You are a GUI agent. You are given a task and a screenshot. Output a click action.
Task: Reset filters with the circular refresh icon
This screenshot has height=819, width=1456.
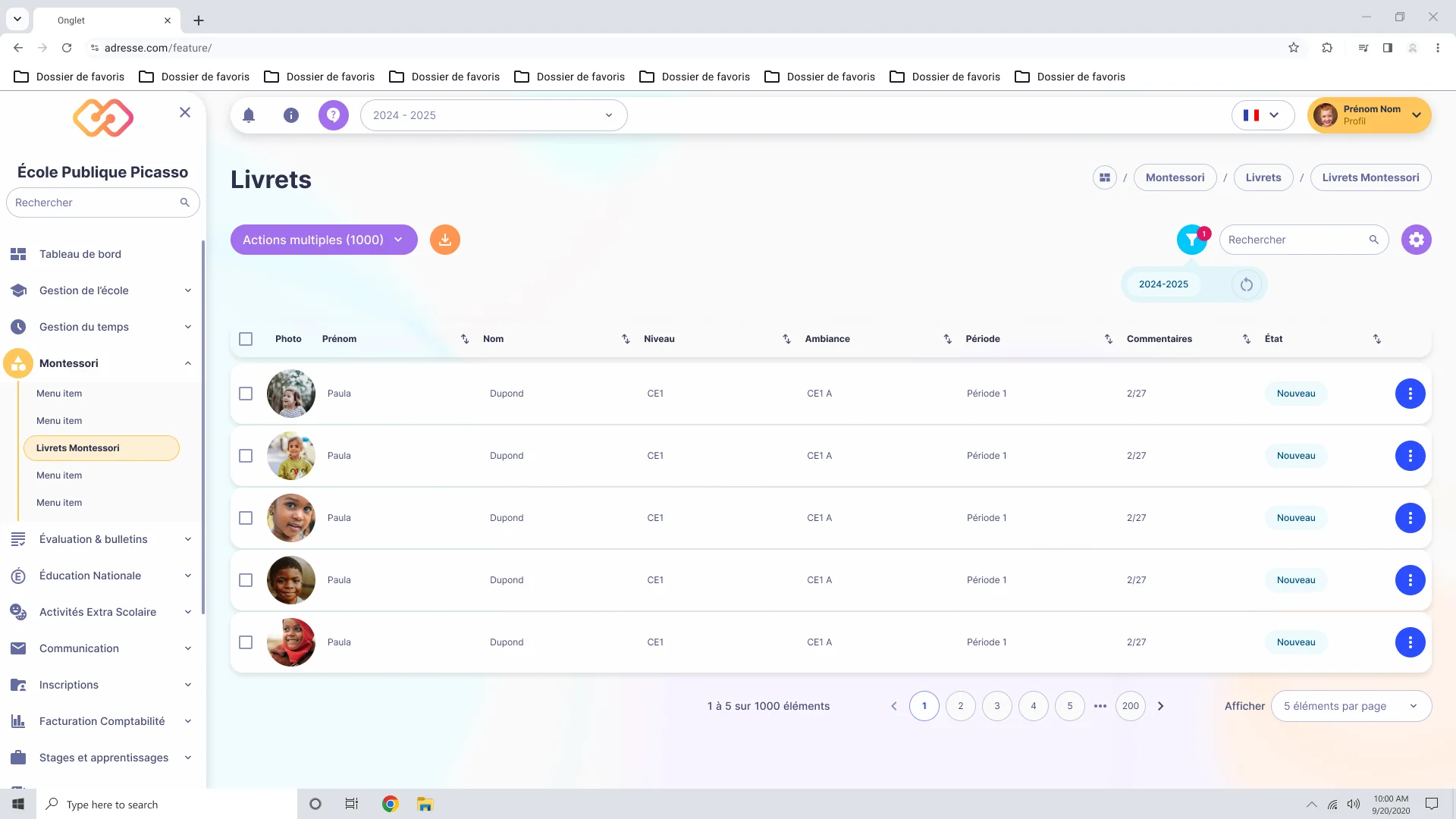[1247, 285]
